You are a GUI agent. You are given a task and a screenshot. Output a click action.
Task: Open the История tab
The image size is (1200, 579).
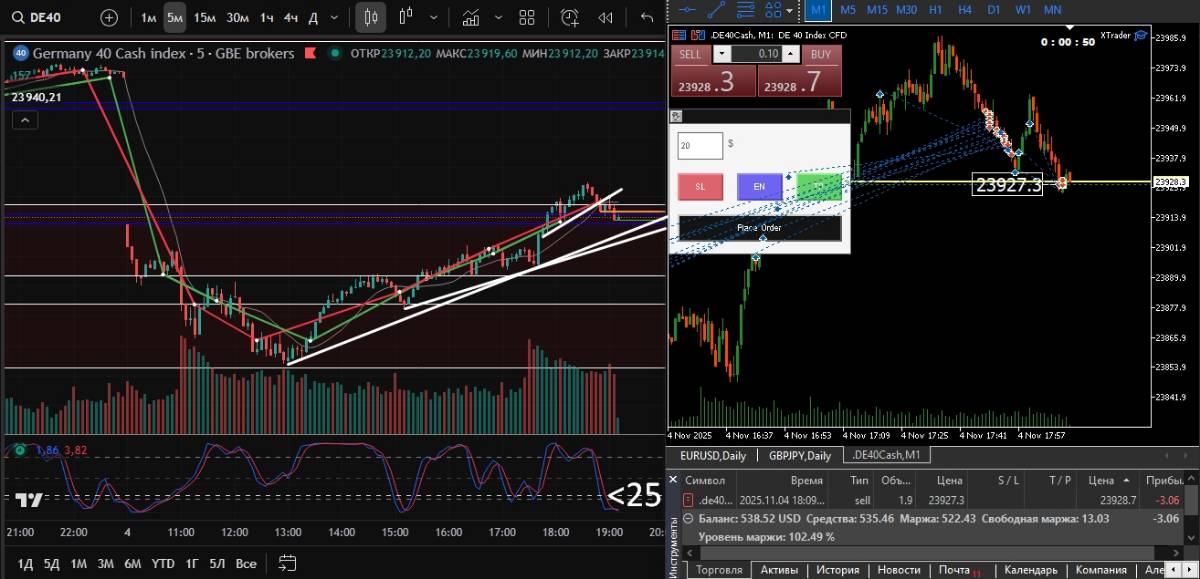(837, 570)
